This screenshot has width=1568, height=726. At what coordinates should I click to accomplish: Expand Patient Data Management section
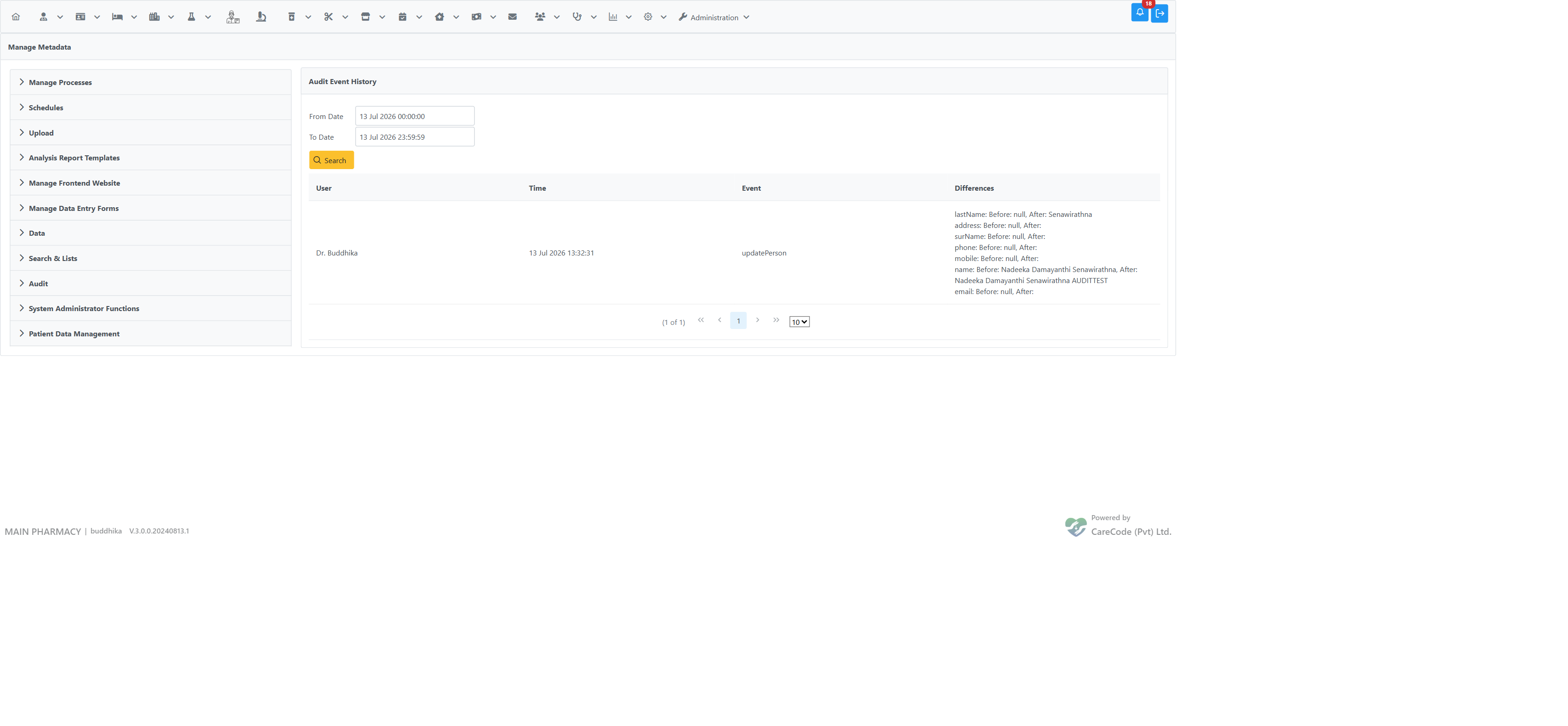pyautogui.click(x=150, y=334)
